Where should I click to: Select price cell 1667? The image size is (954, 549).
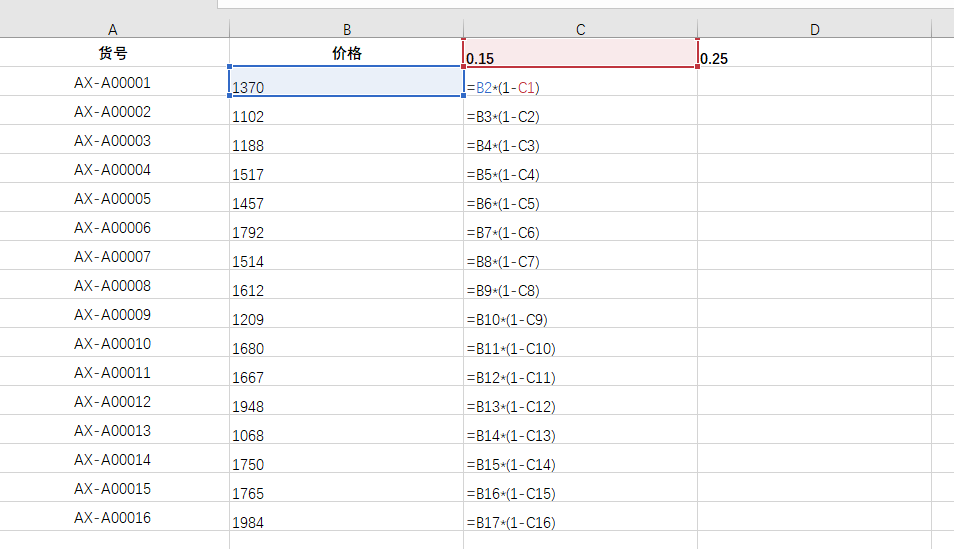[347, 372]
